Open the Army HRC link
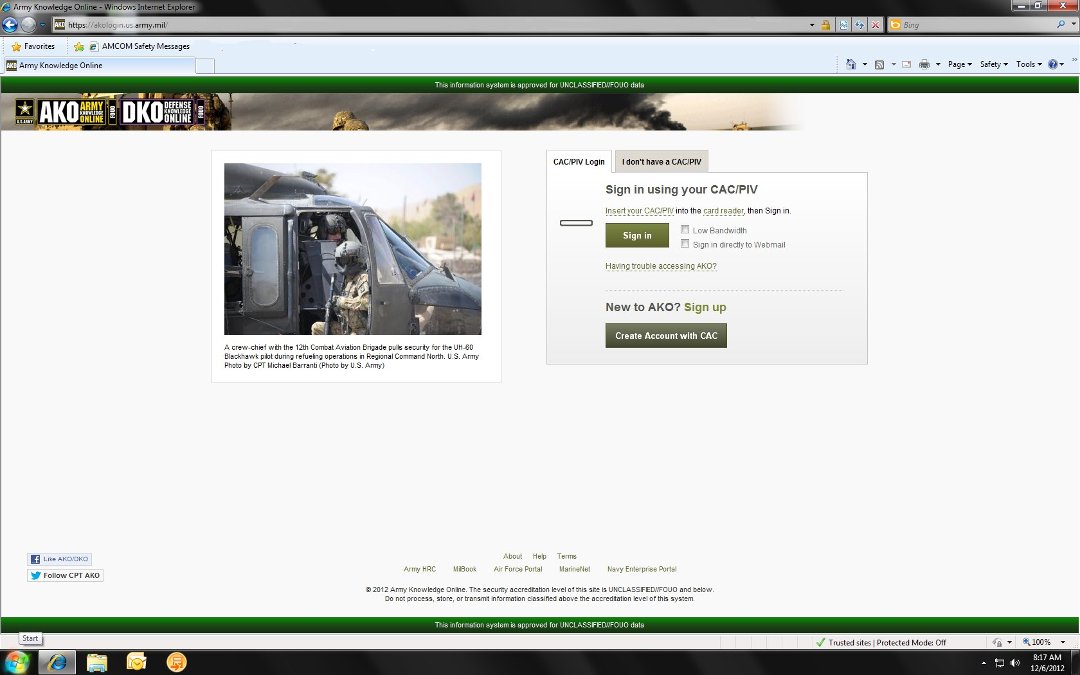1080x675 pixels. coord(419,569)
